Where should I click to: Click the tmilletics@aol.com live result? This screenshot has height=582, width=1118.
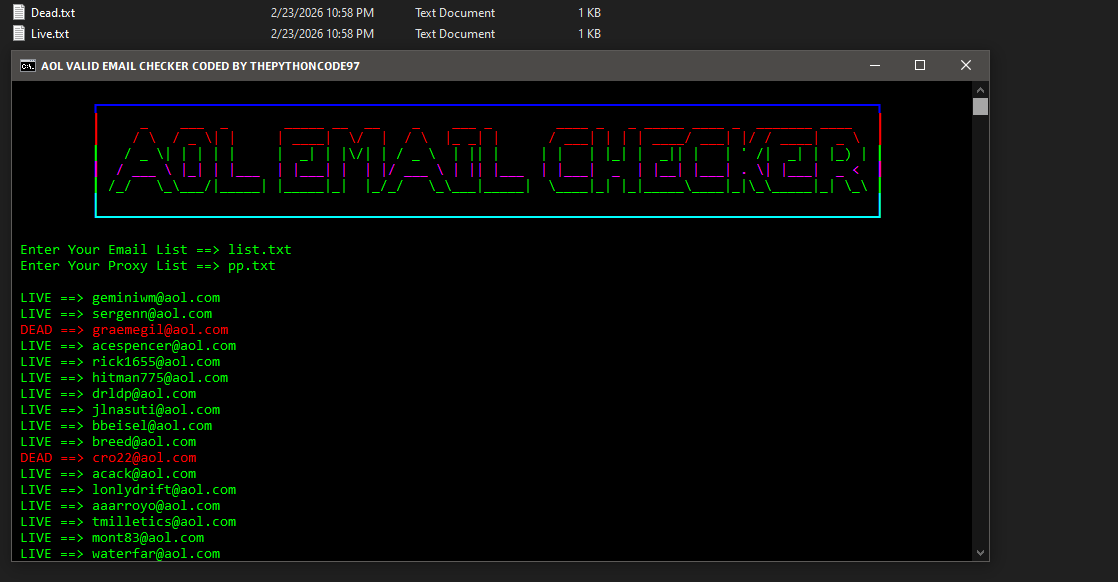[x=164, y=522]
